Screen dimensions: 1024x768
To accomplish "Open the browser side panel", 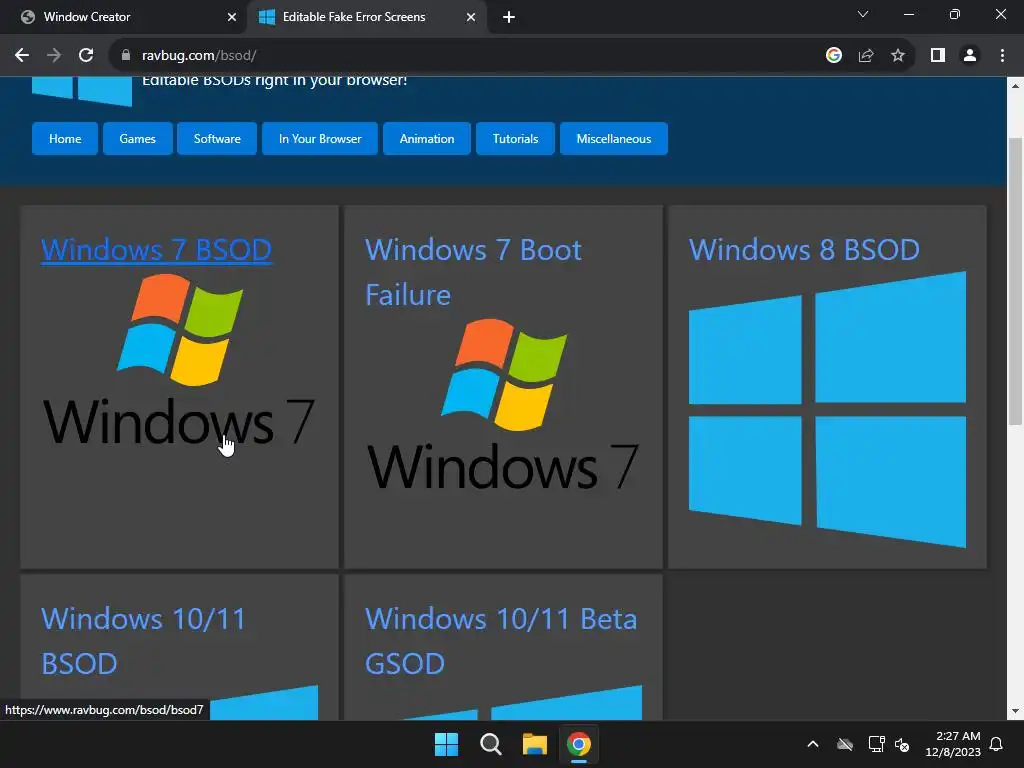I will (938, 56).
